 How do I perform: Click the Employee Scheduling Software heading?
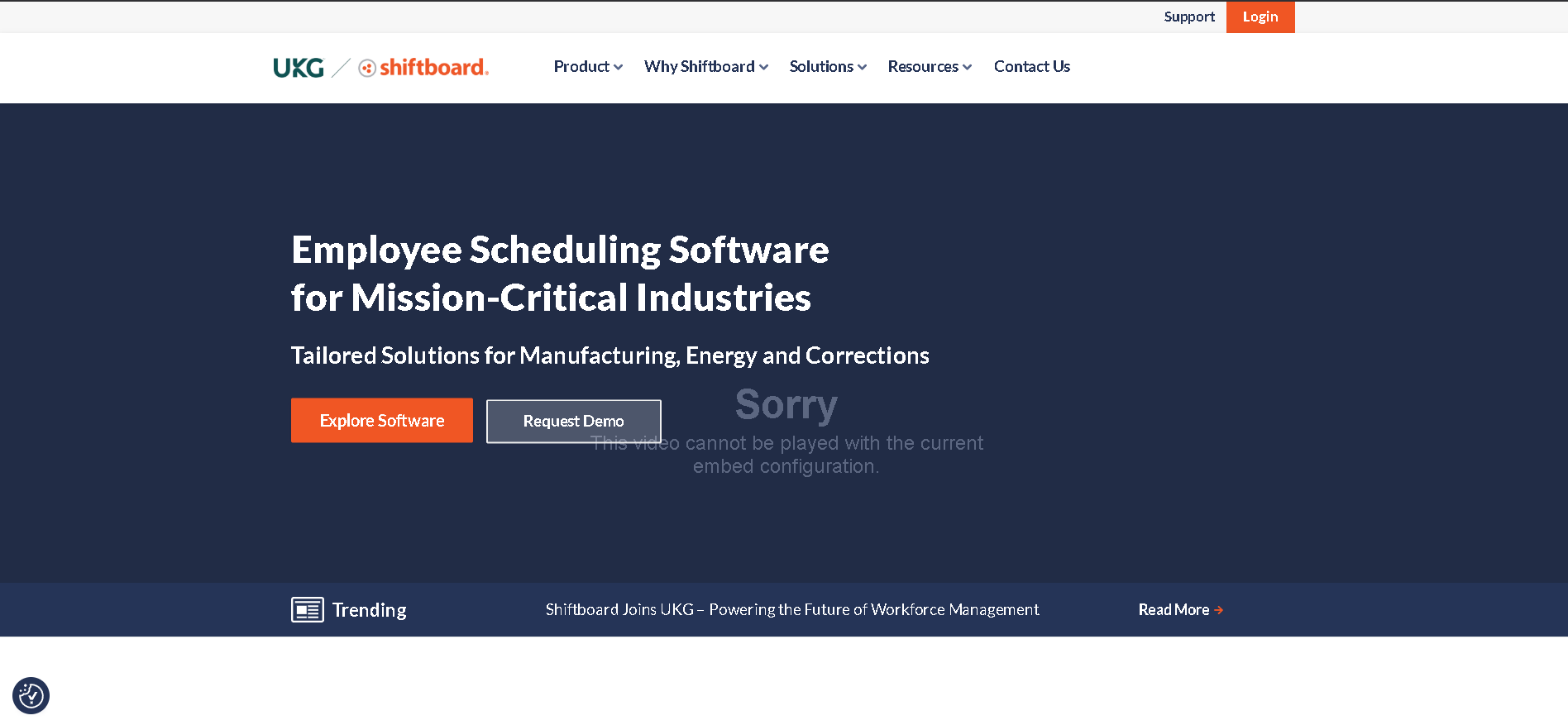560,274
